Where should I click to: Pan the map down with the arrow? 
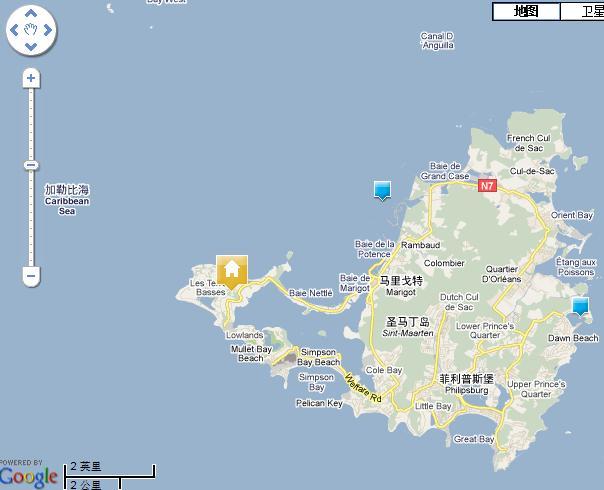[x=32, y=49]
